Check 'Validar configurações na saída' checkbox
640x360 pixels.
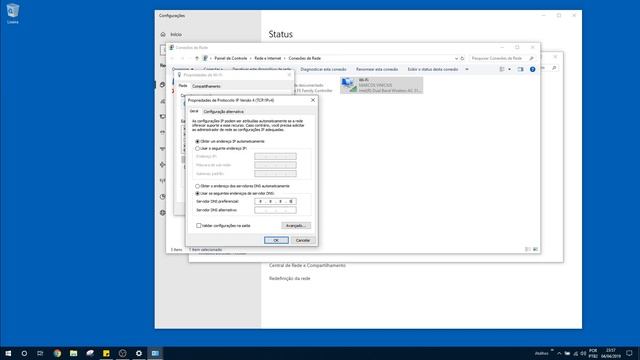[x=199, y=226]
